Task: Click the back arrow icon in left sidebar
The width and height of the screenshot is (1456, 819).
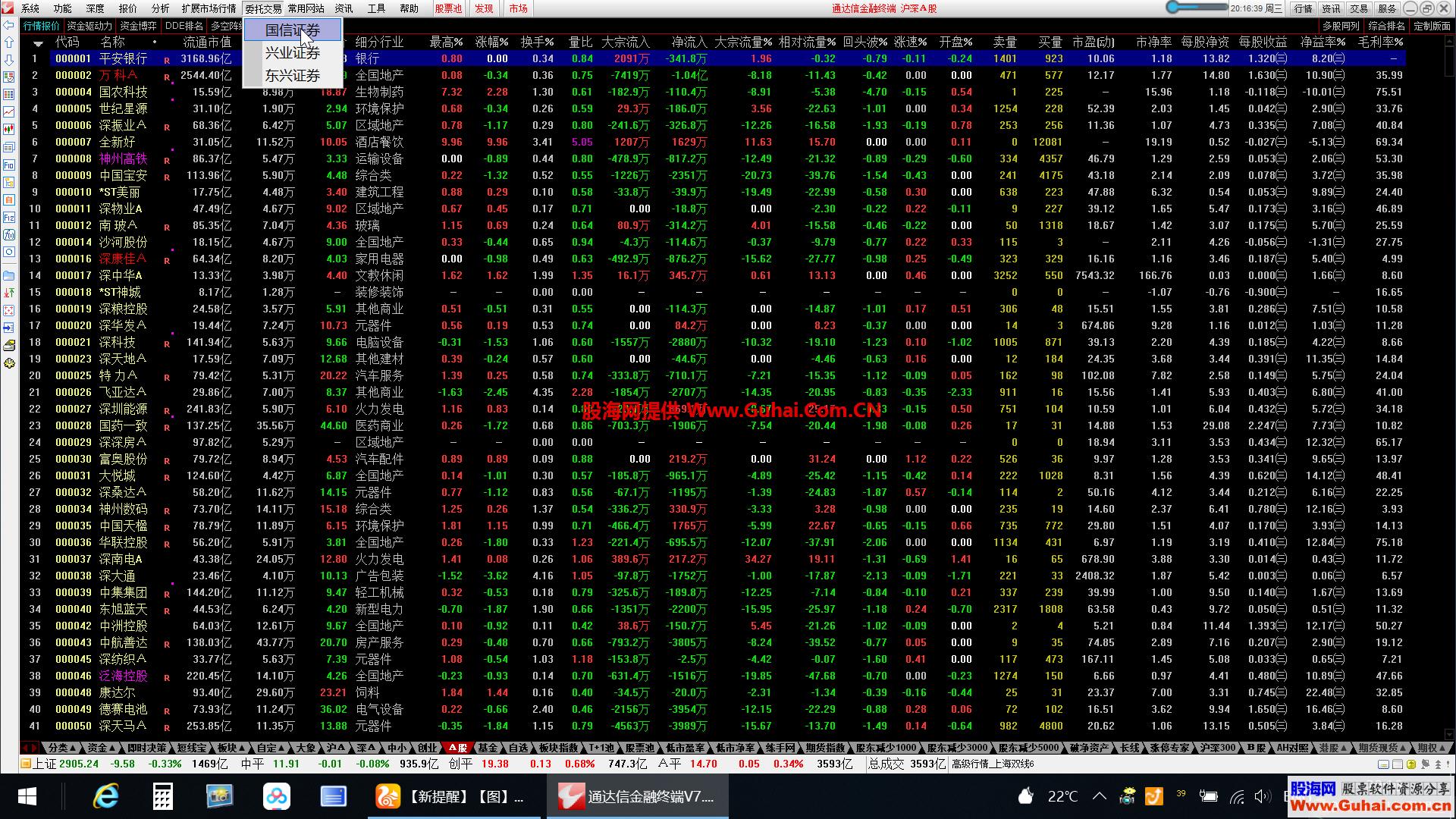Action: [x=9, y=26]
